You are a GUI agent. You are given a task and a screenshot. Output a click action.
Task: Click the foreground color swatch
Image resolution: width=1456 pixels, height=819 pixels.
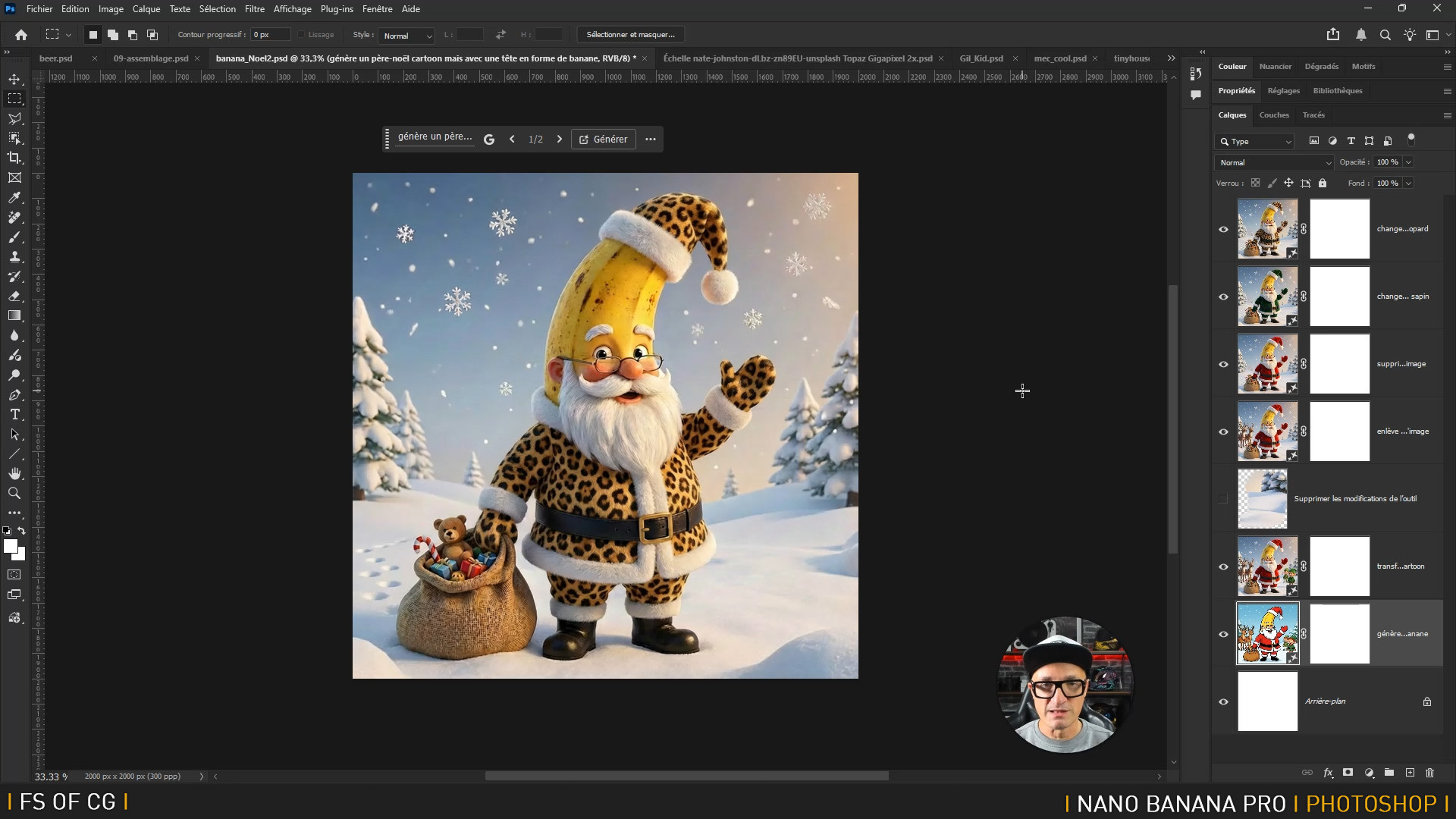(10, 547)
